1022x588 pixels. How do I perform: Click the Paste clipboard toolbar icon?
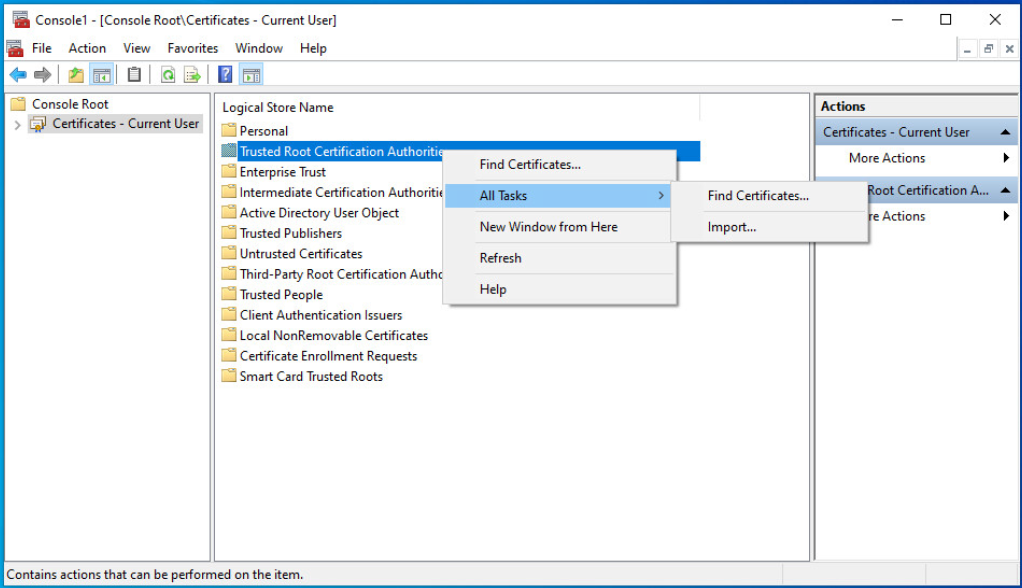134,75
